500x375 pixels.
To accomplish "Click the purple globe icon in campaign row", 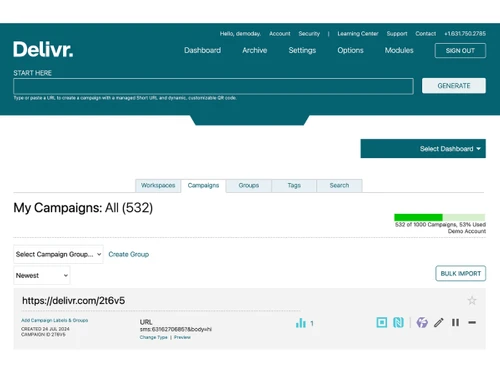I will click(422, 322).
